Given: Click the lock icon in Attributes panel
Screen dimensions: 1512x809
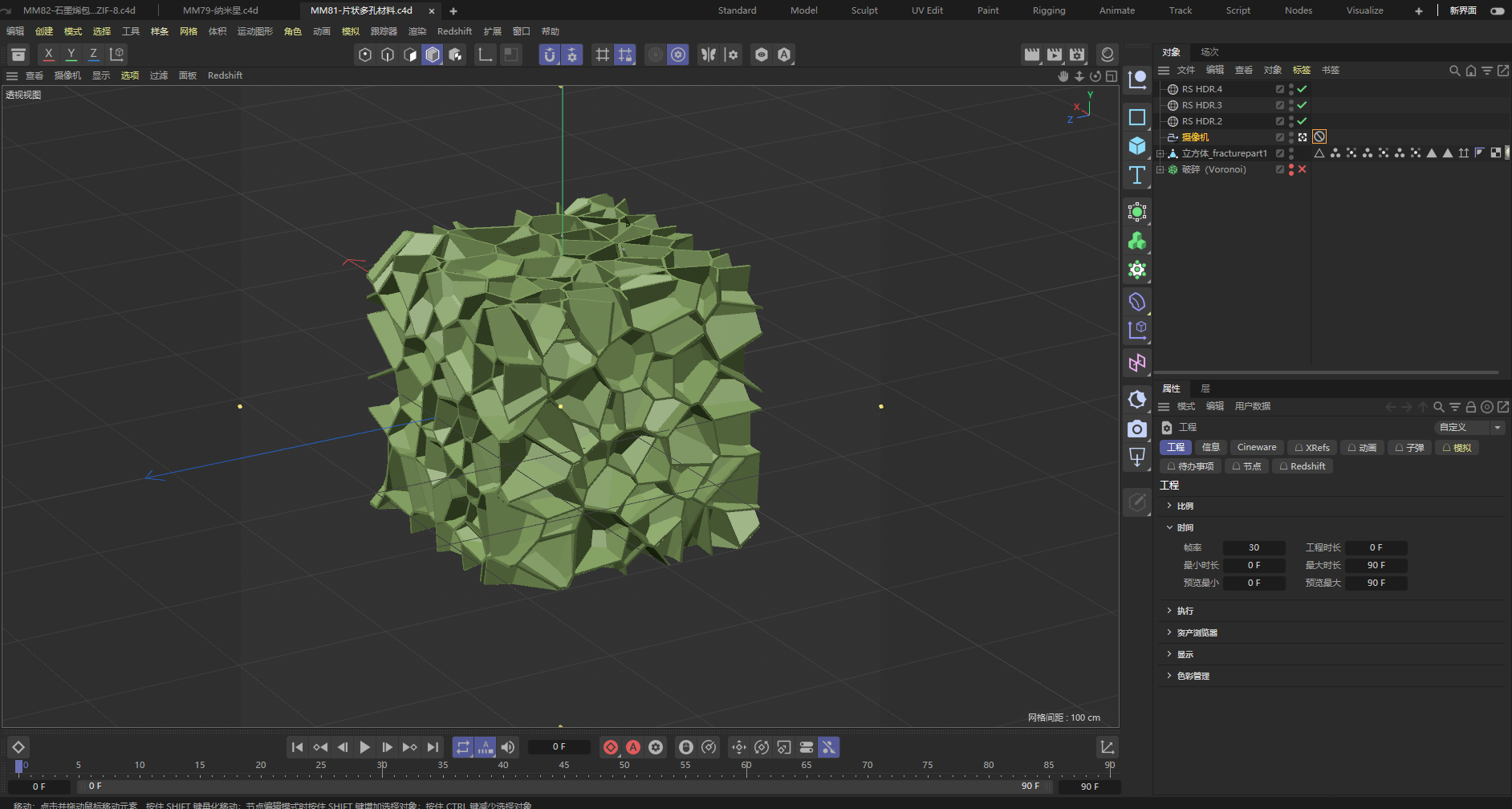Looking at the screenshot, I should [1470, 407].
